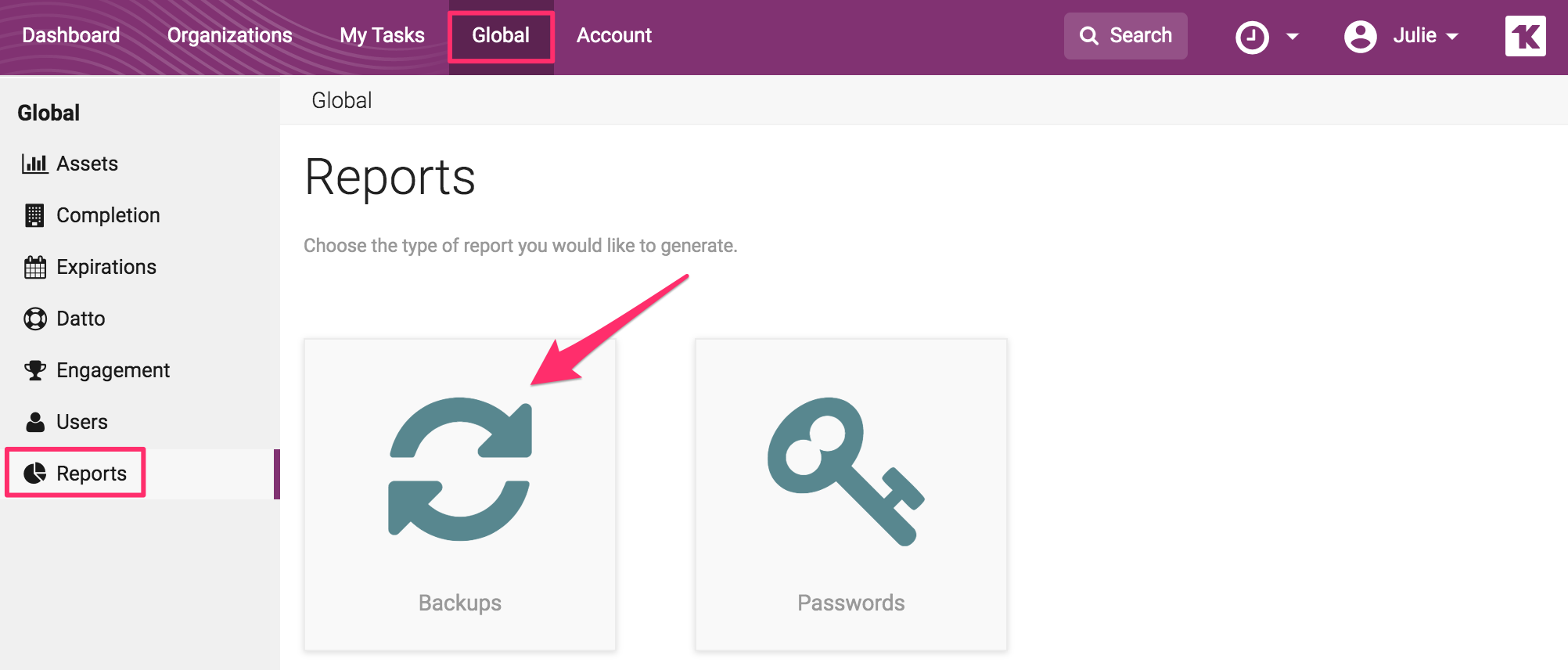Click the Expirations calendar icon
The width and height of the screenshot is (1568, 670).
point(34,267)
